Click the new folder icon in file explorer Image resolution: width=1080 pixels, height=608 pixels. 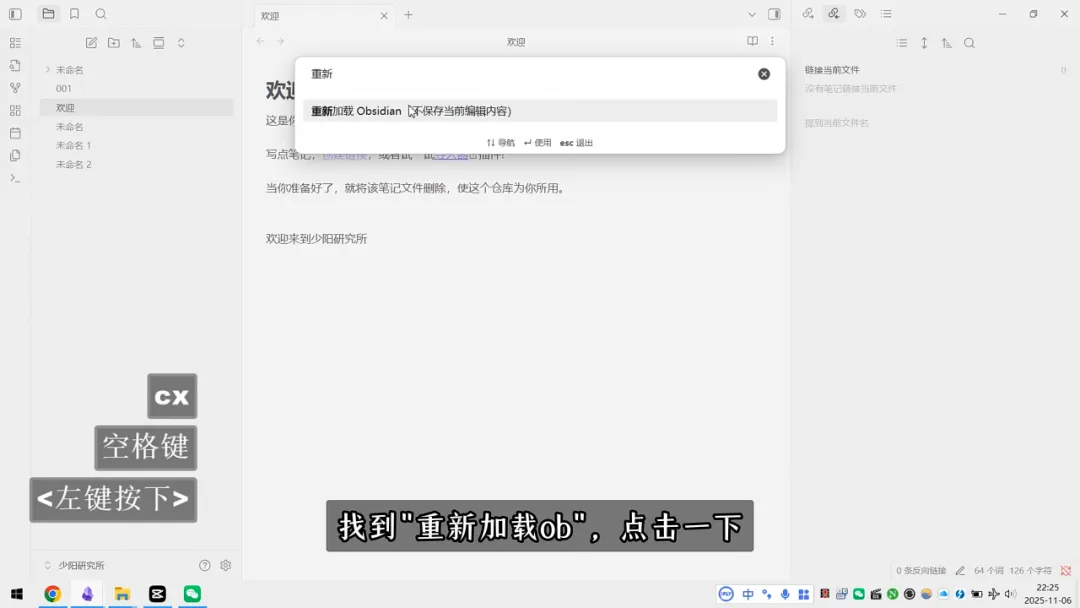pos(114,43)
